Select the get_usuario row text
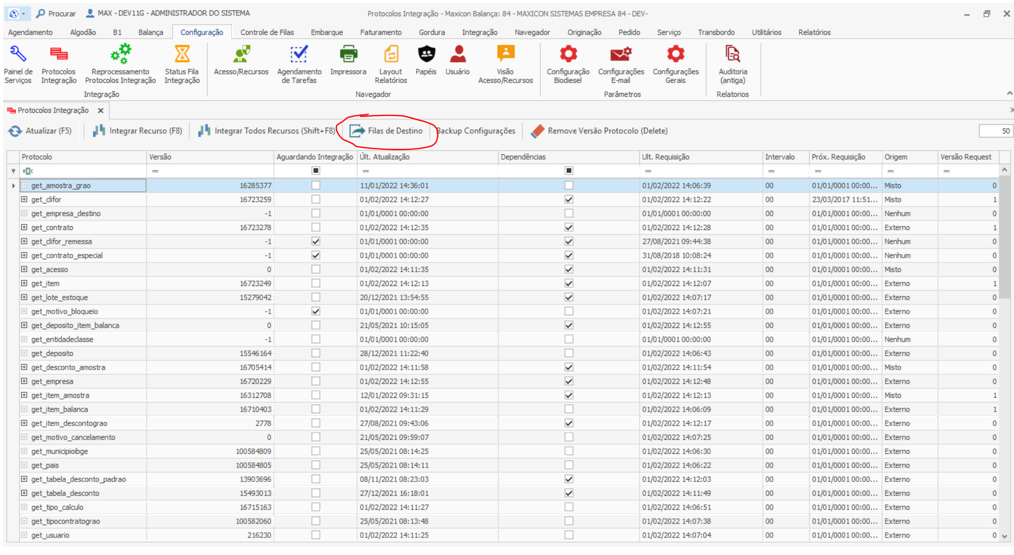Screen dimensions: 1014x555 point(50,536)
